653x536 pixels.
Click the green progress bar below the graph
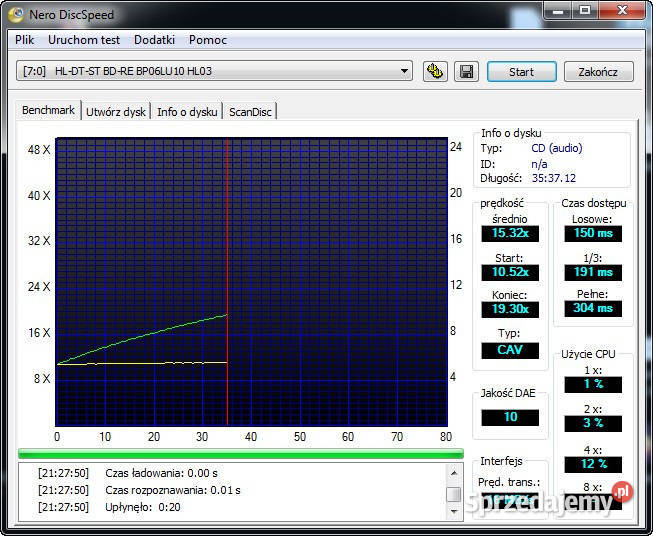(240, 453)
